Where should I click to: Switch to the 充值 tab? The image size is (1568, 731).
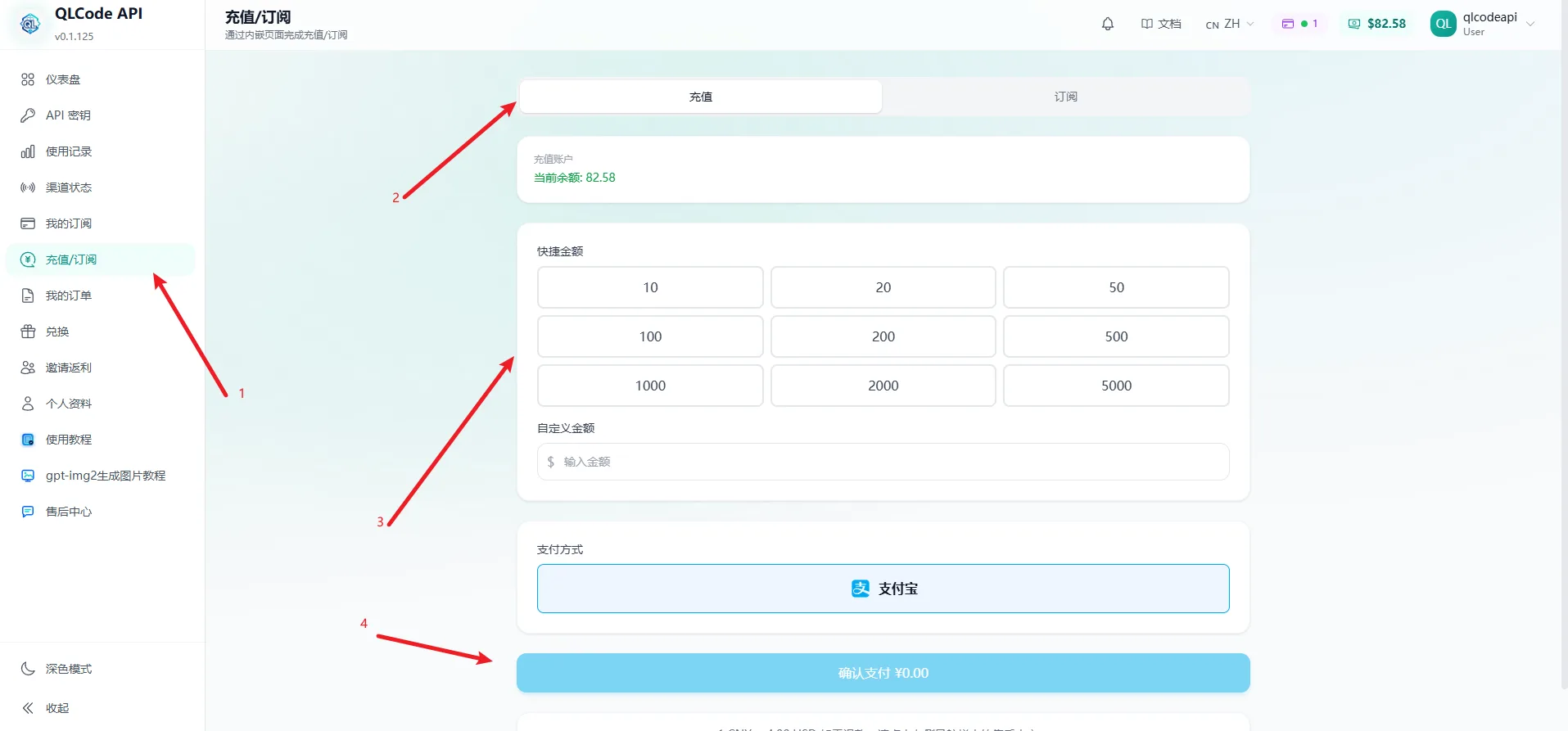pos(701,97)
